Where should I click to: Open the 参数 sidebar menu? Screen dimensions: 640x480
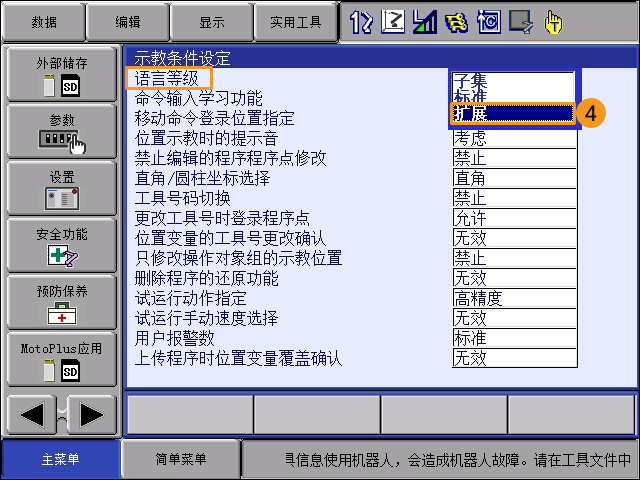pos(62,131)
